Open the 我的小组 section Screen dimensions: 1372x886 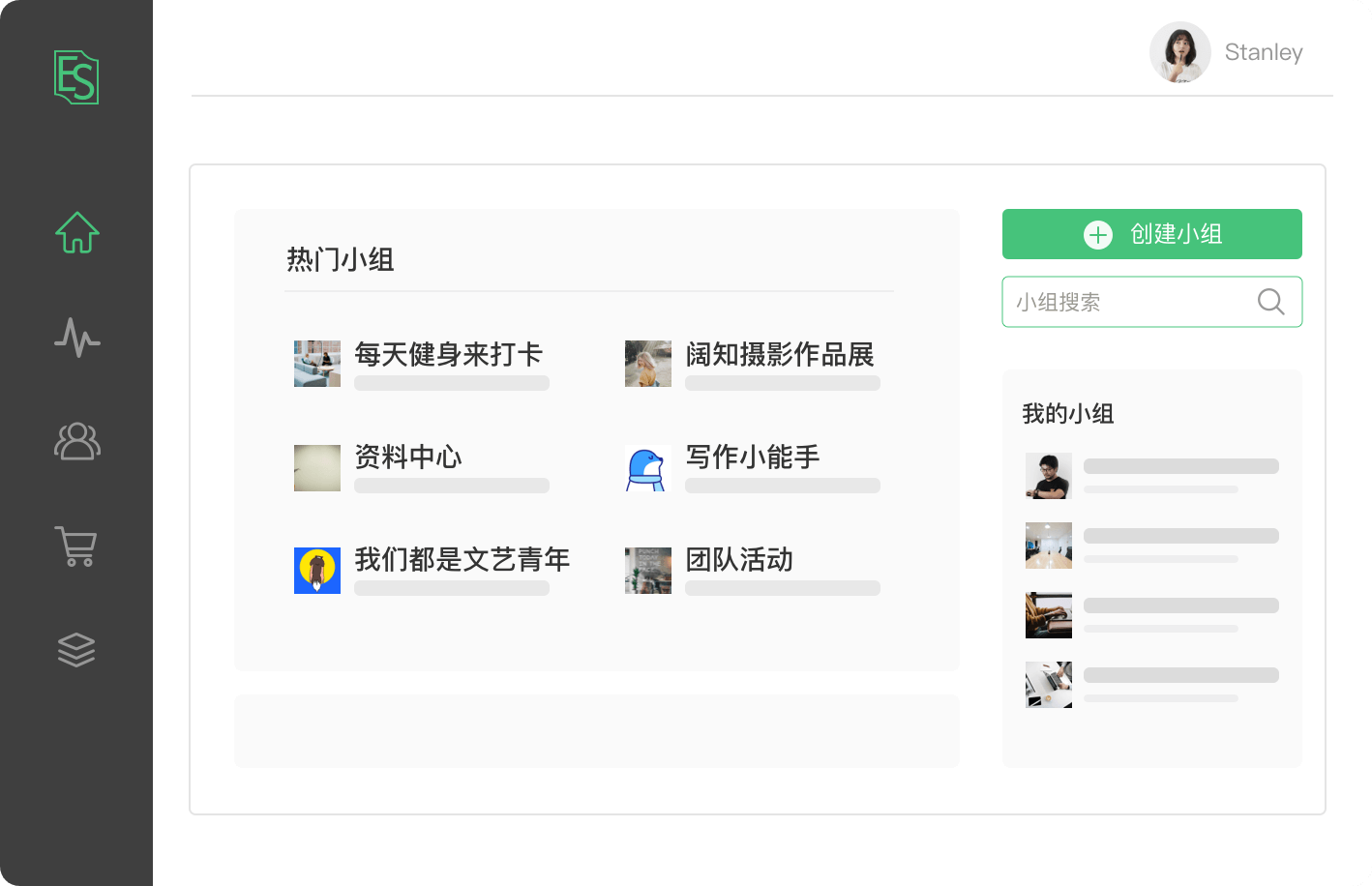(1069, 414)
